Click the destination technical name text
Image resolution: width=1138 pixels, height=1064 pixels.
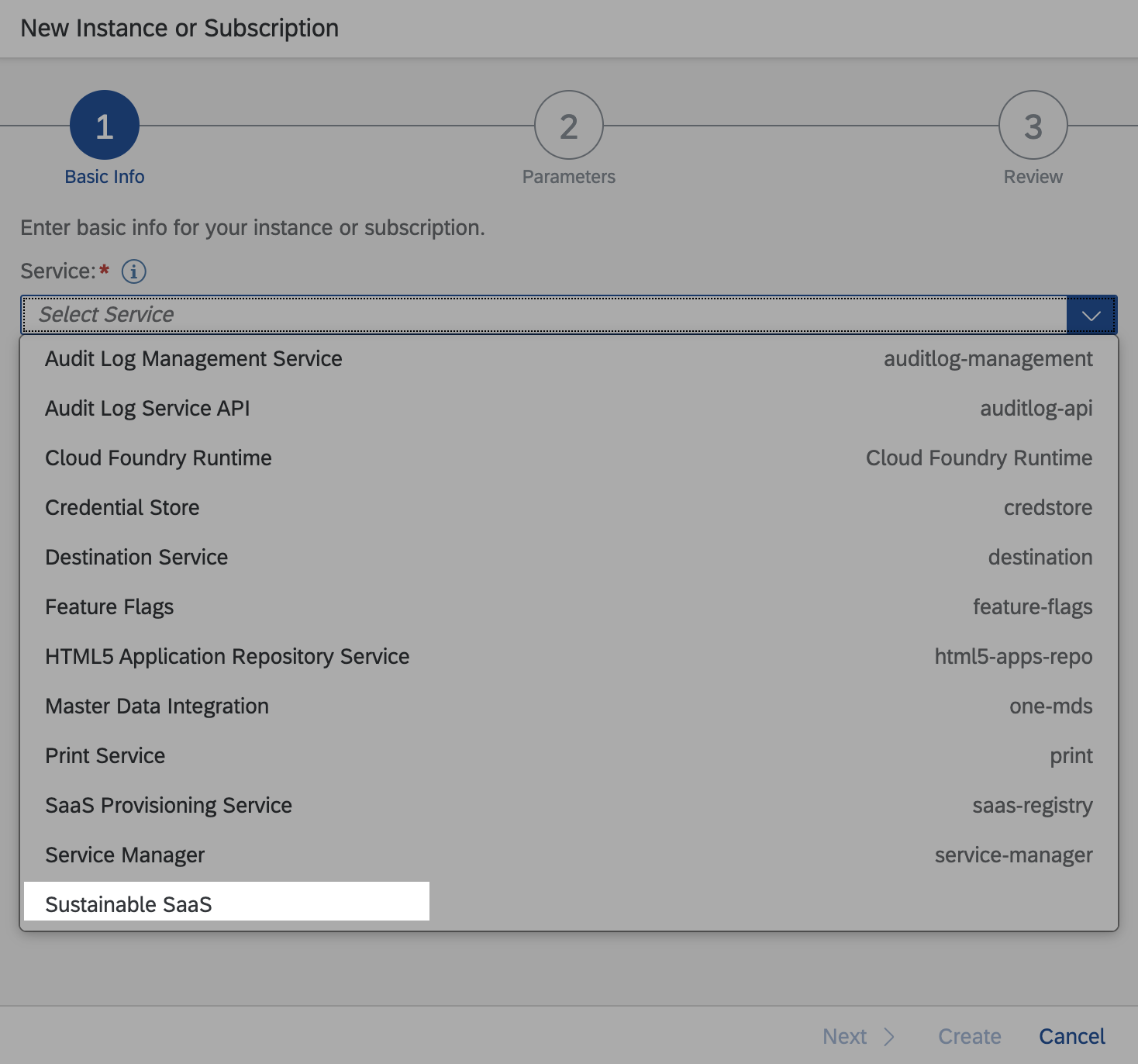[x=1040, y=558]
